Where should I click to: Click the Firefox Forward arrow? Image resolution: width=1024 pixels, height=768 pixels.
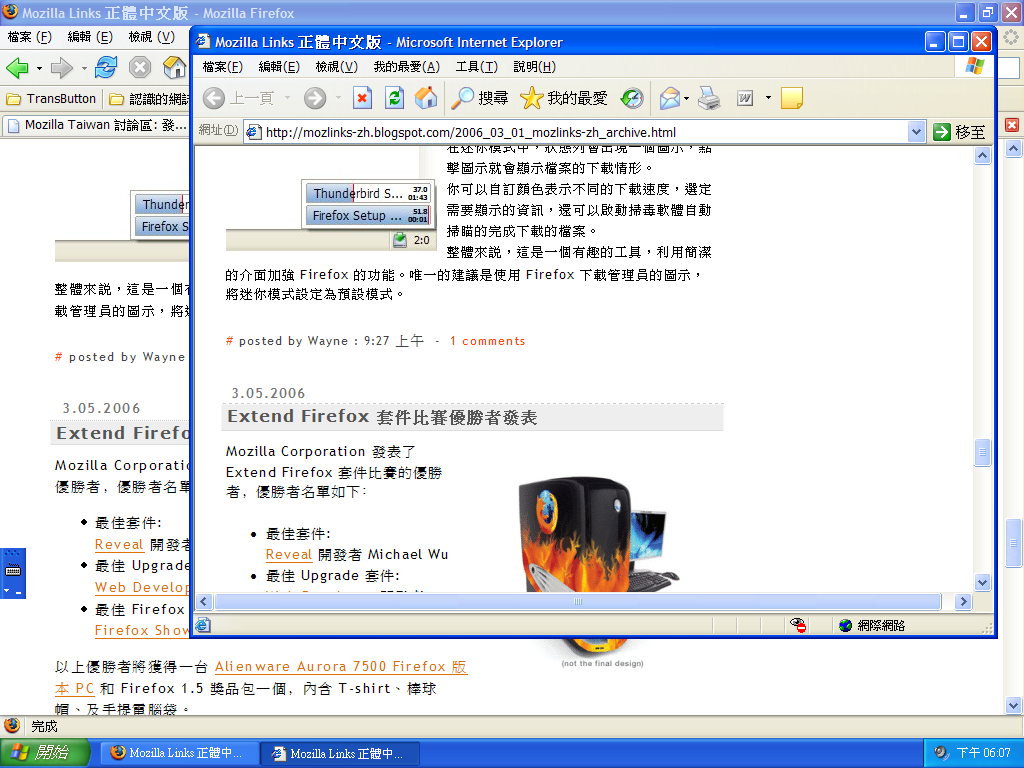pos(61,67)
